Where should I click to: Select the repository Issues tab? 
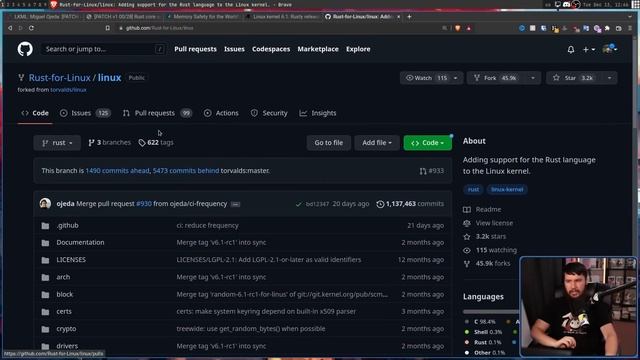(x=85, y=113)
